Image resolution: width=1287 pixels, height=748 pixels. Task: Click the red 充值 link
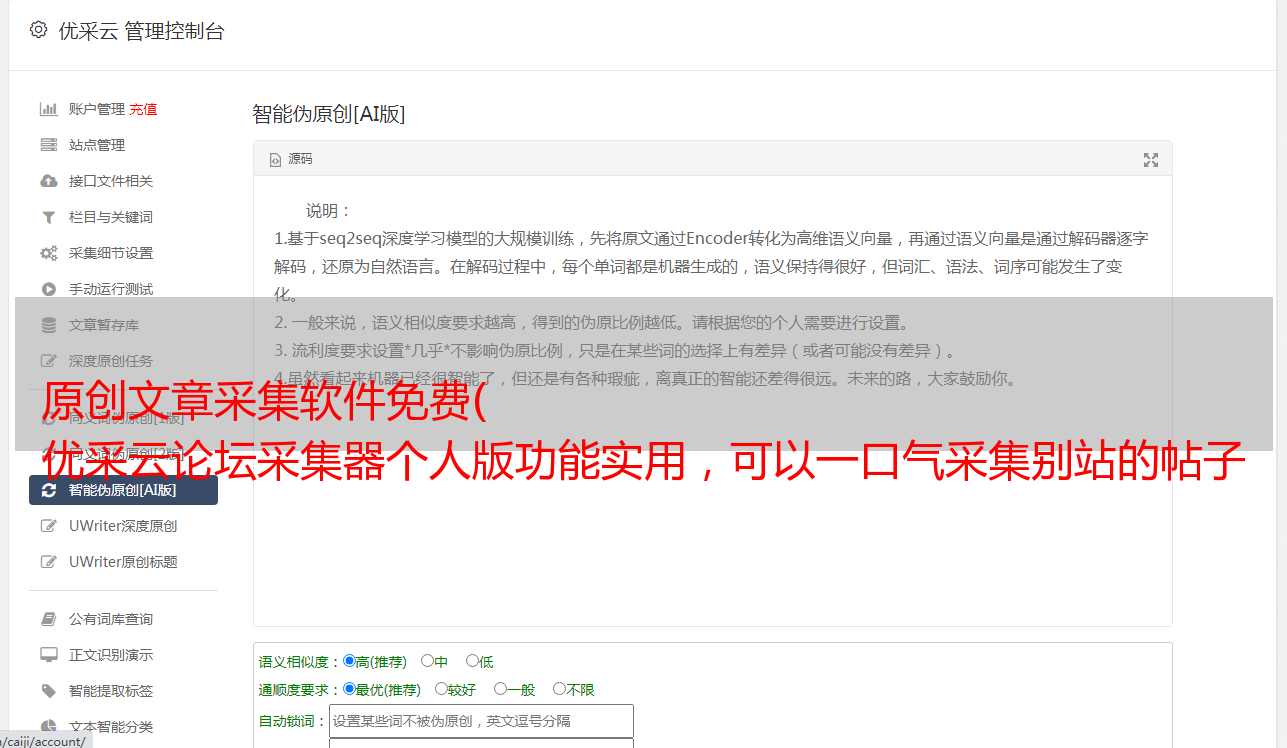pyautogui.click(x=143, y=109)
